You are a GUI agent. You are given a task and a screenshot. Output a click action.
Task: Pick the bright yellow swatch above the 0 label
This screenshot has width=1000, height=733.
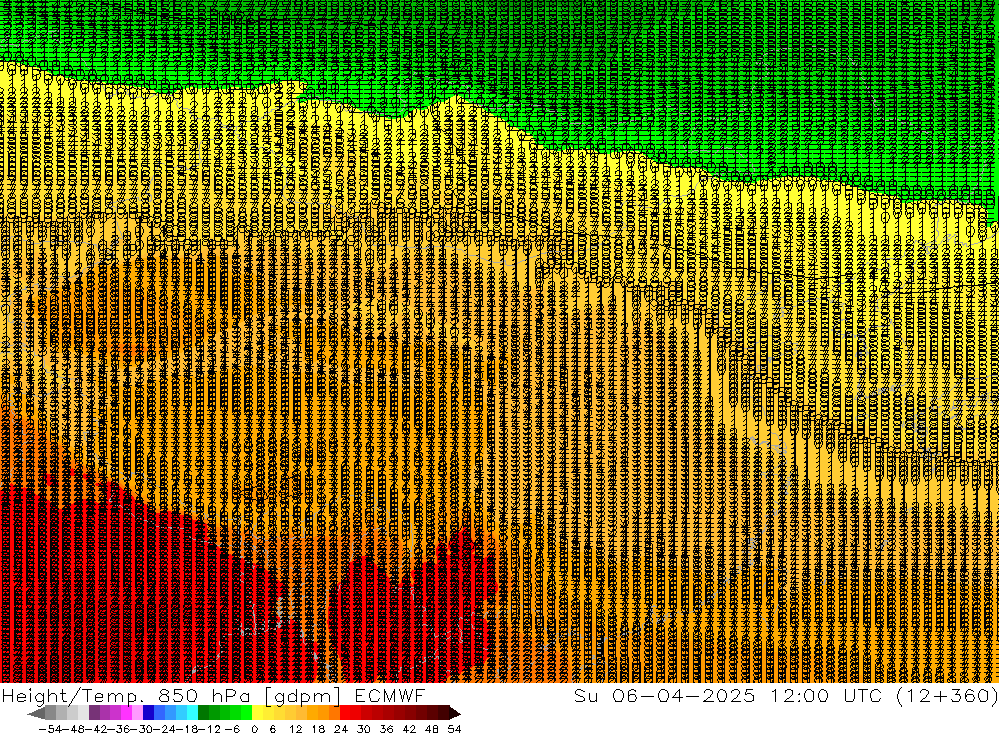[258, 713]
